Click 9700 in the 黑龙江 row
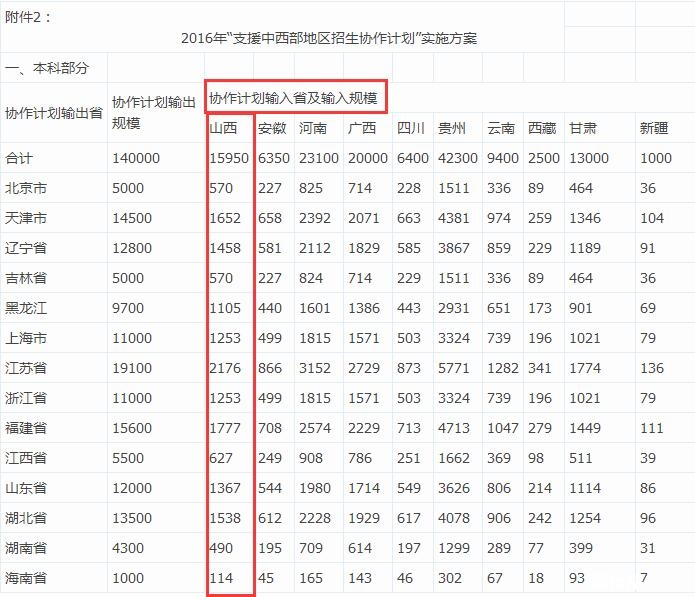The width and height of the screenshot is (695, 597). click(128, 308)
